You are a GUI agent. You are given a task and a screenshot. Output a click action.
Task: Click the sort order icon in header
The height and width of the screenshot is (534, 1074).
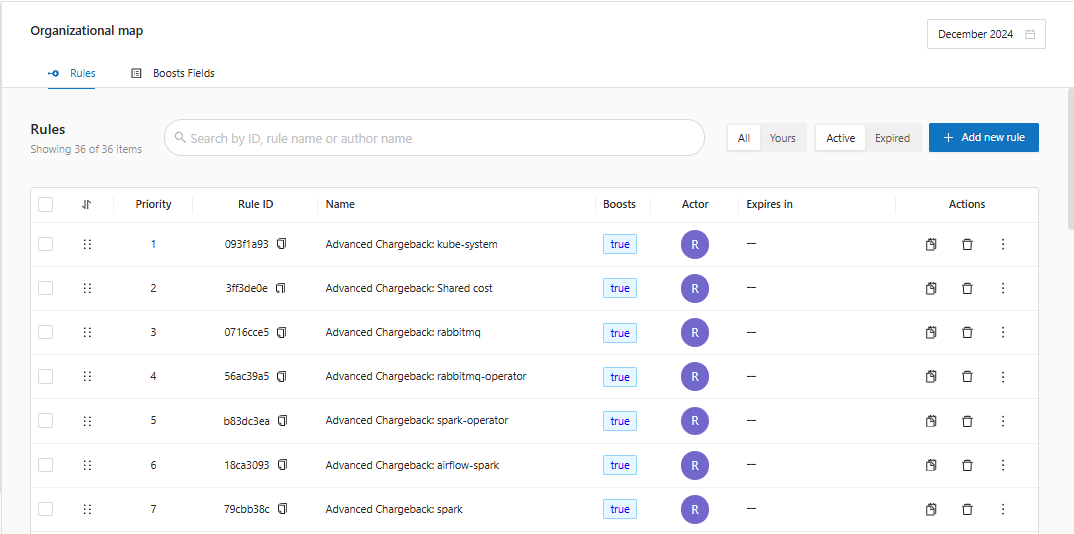87,204
